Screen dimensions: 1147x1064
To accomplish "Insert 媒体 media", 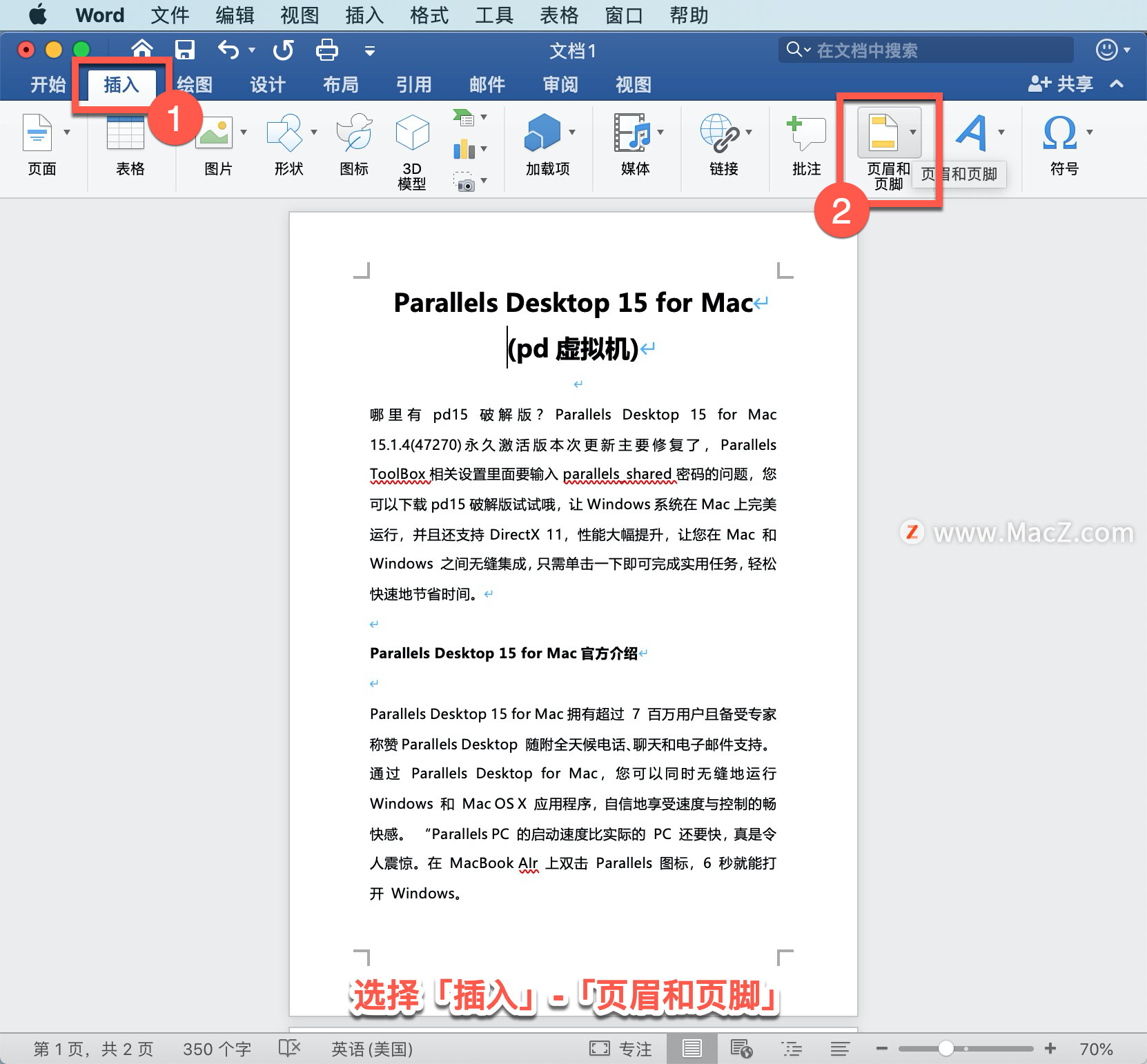I will pos(632,132).
